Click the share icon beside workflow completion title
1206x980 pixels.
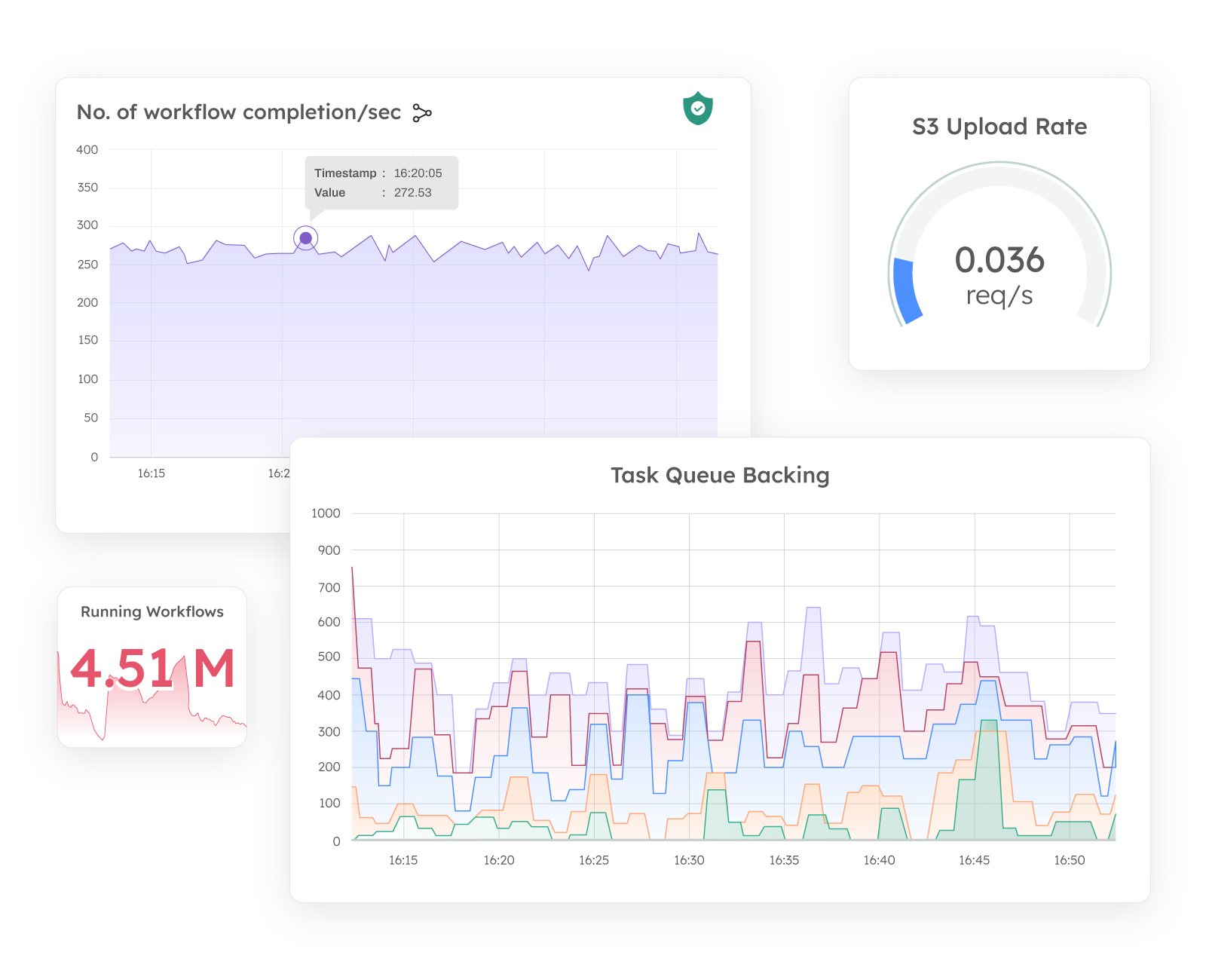click(421, 112)
